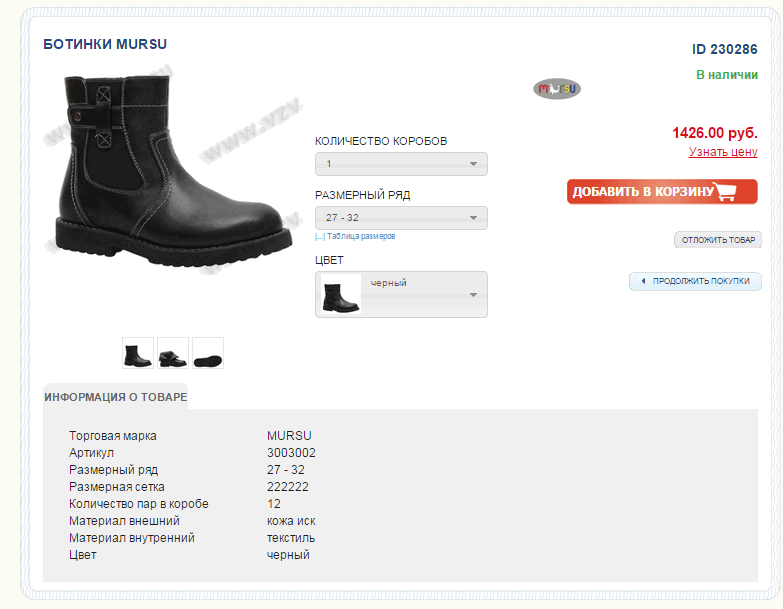Screen dimensions: 783x609
Task: Click the Размерная сетка value 222222
Action: point(288,487)
